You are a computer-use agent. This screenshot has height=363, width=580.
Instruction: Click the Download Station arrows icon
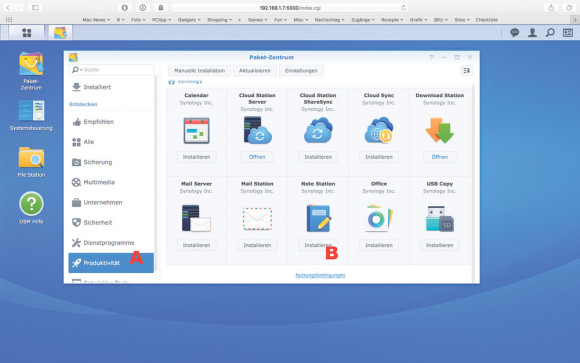[x=439, y=130]
